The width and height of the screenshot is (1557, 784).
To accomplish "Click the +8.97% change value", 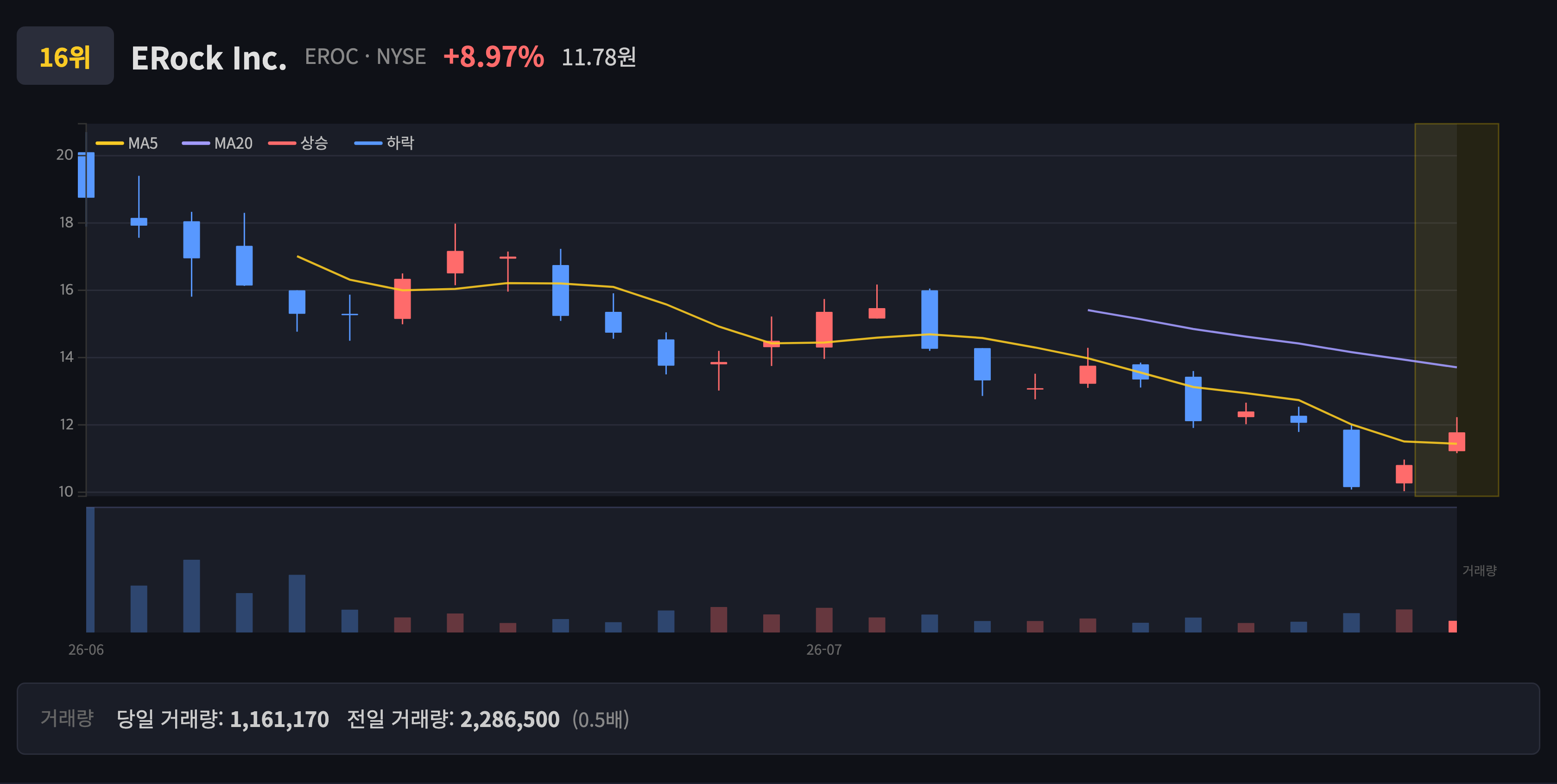I will 493,57.
